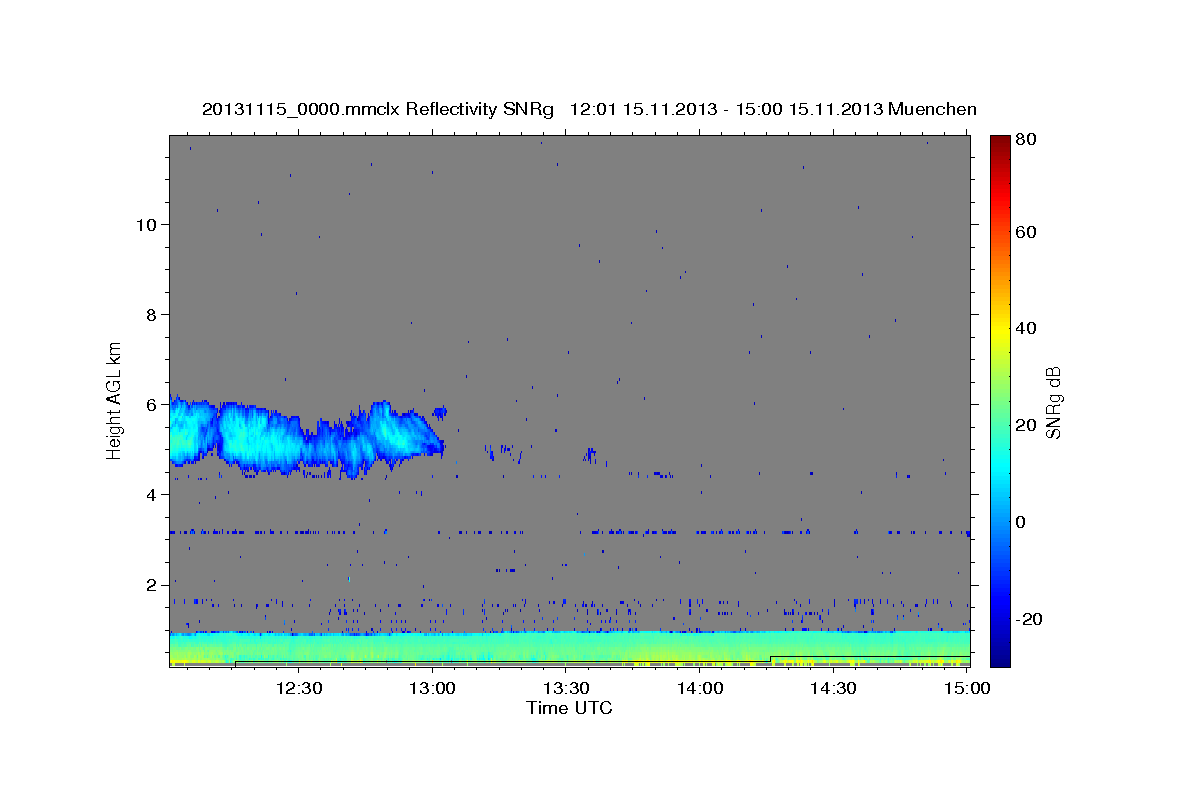Click the "Time UTC" axis label
Screen dimensions: 1200x800
(x=569, y=708)
